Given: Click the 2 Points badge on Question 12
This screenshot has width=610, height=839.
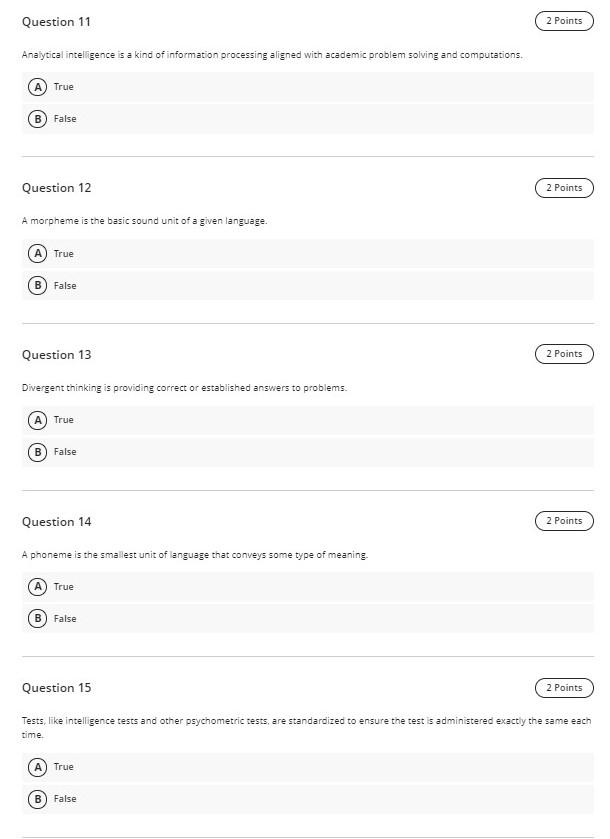Looking at the screenshot, I should click(564, 187).
